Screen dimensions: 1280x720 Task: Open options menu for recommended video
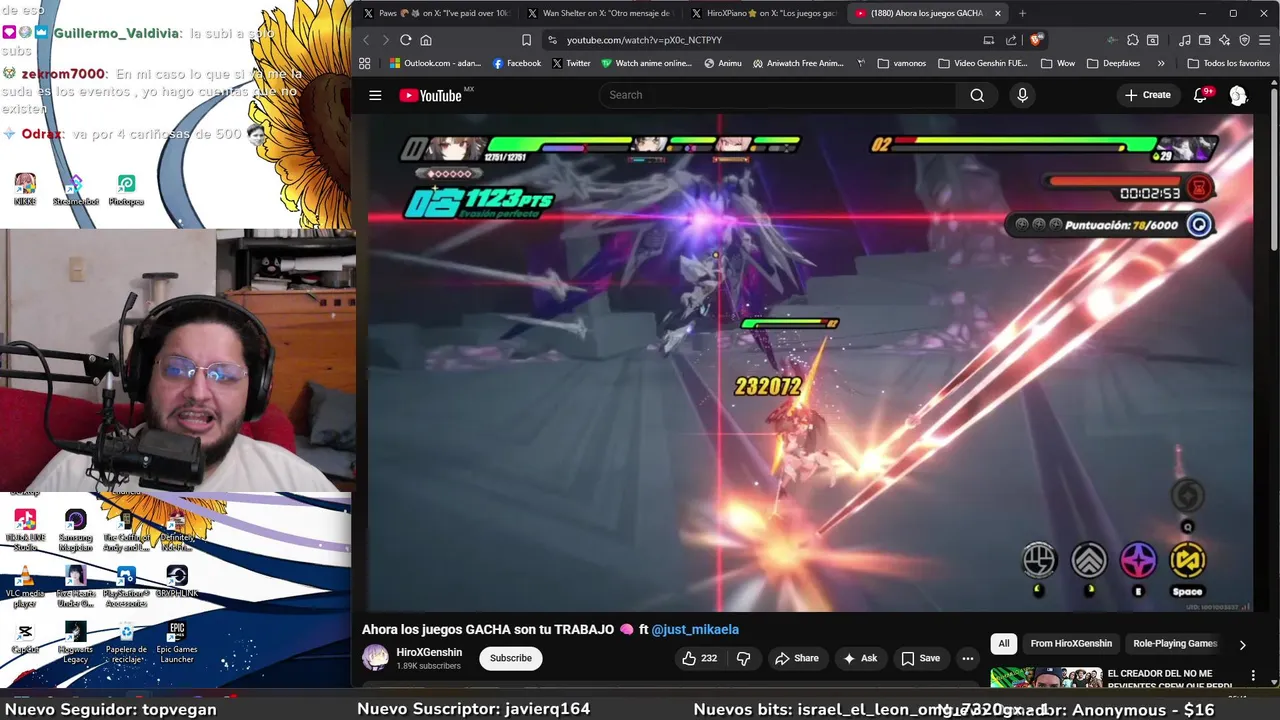pyautogui.click(x=1253, y=676)
